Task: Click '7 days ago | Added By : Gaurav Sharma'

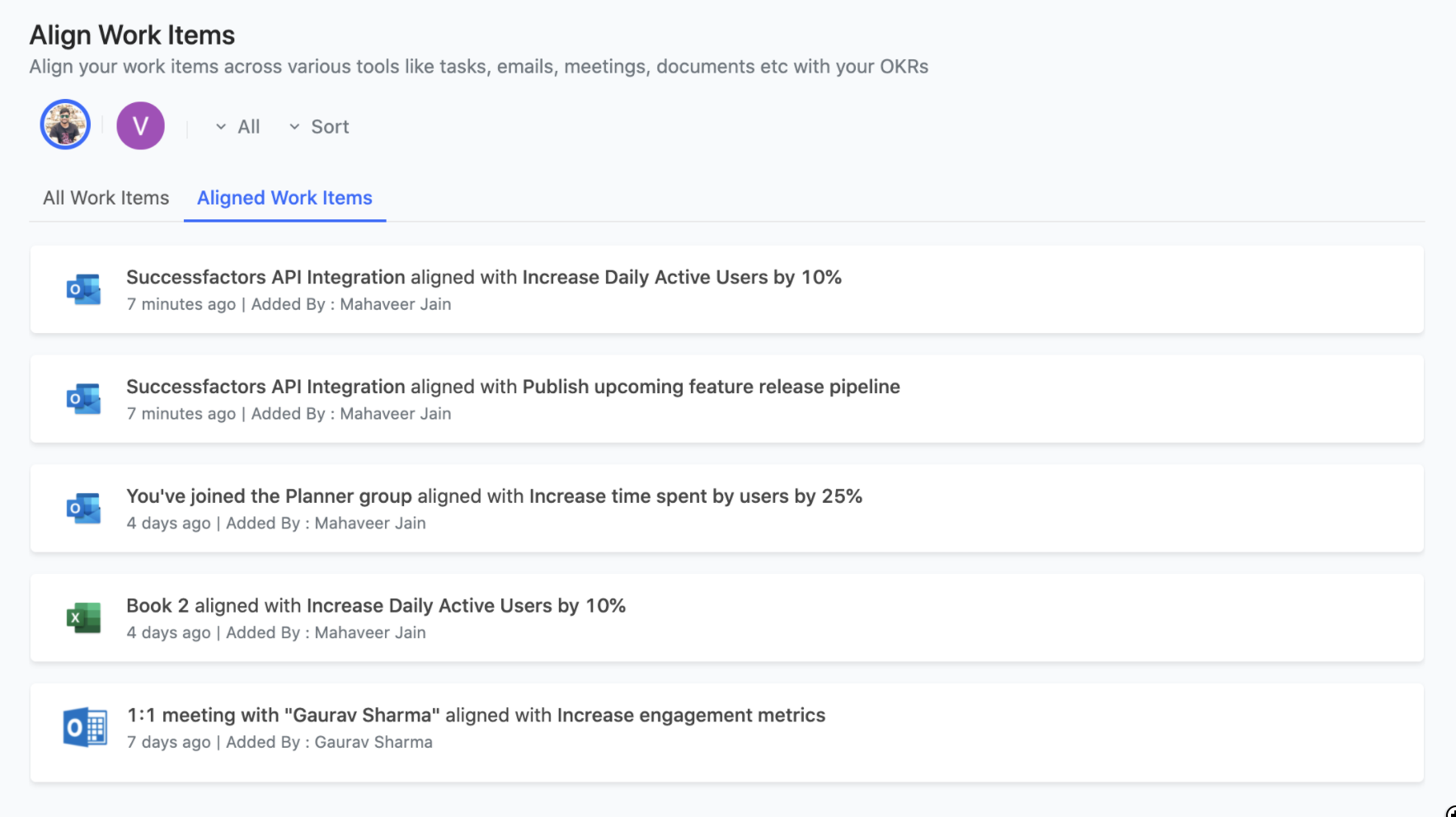Action: point(279,742)
